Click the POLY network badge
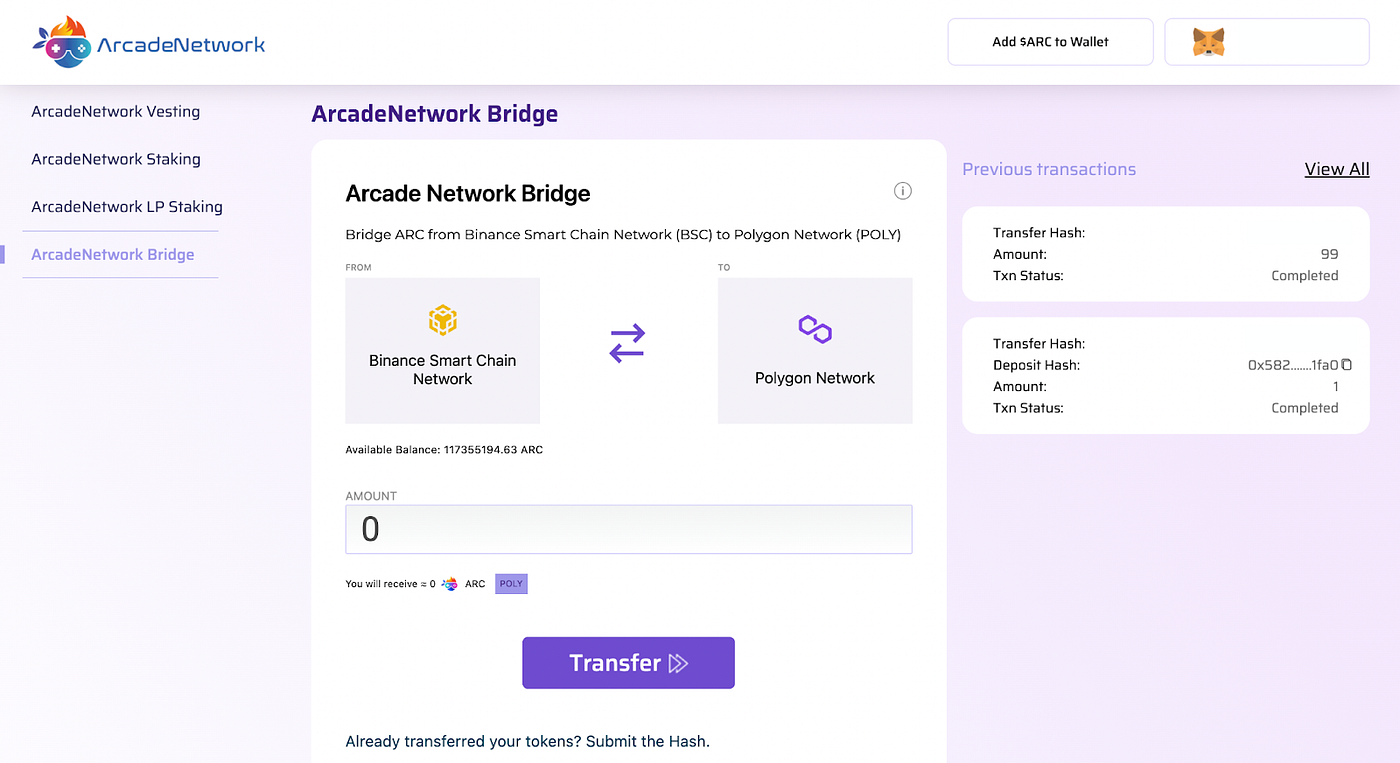The width and height of the screenshot is (1400, 763). 511,584
